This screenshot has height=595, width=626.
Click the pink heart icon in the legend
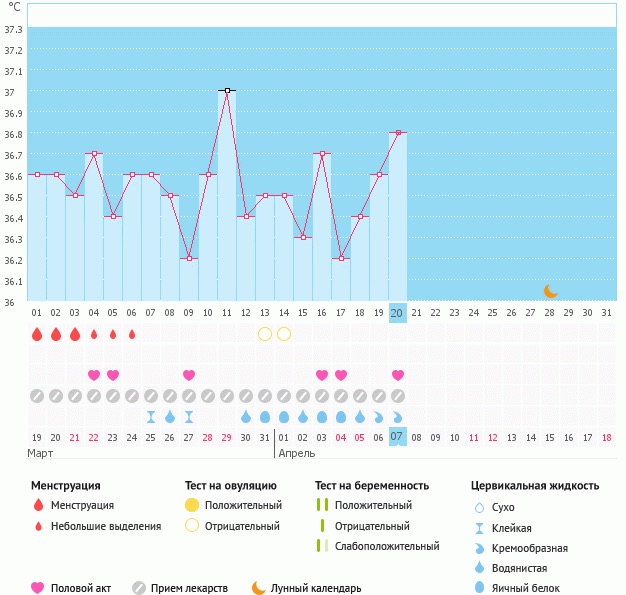coord(38,588)
